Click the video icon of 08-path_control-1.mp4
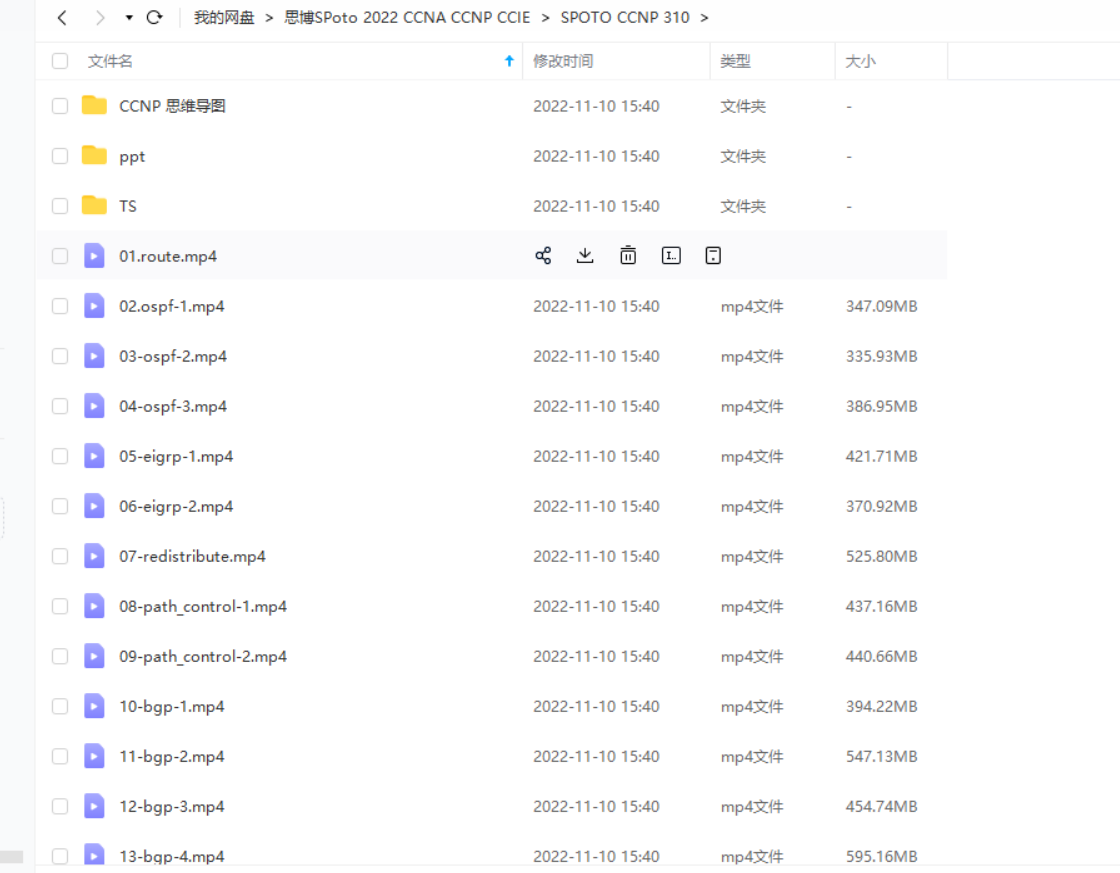1120x873 pixels. coord(94,605)
